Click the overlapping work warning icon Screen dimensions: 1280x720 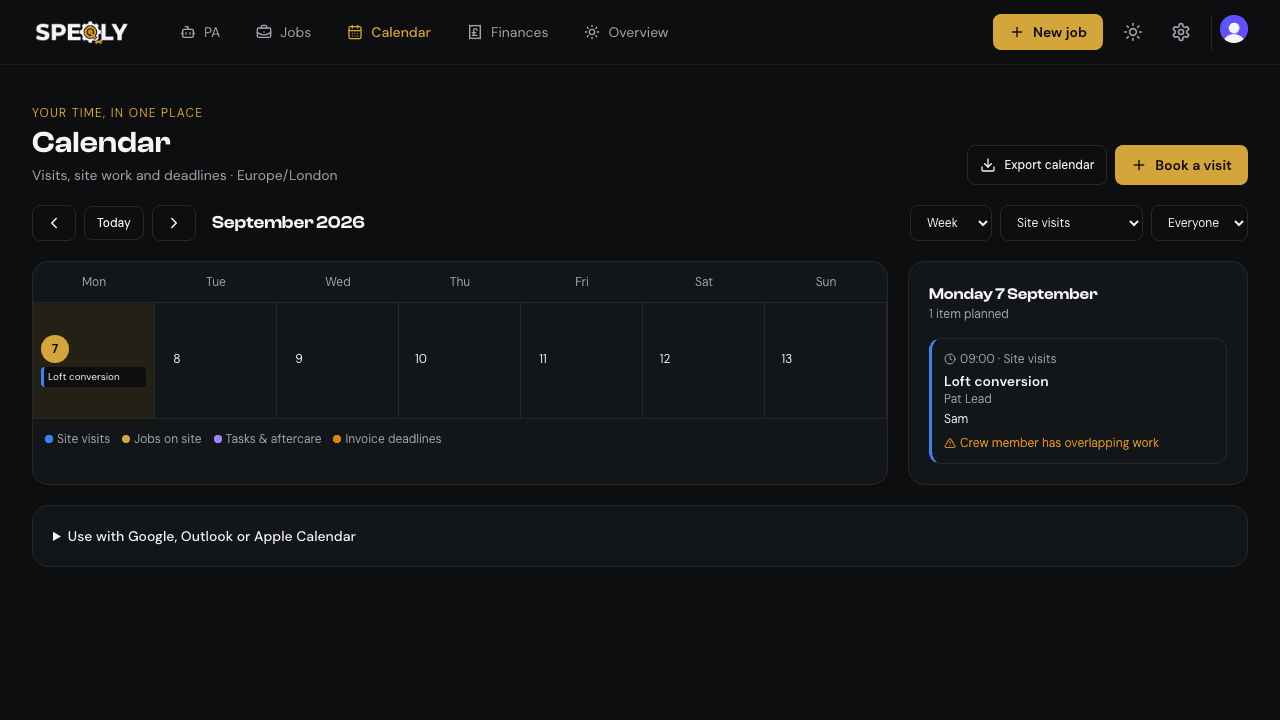(950, 443)
